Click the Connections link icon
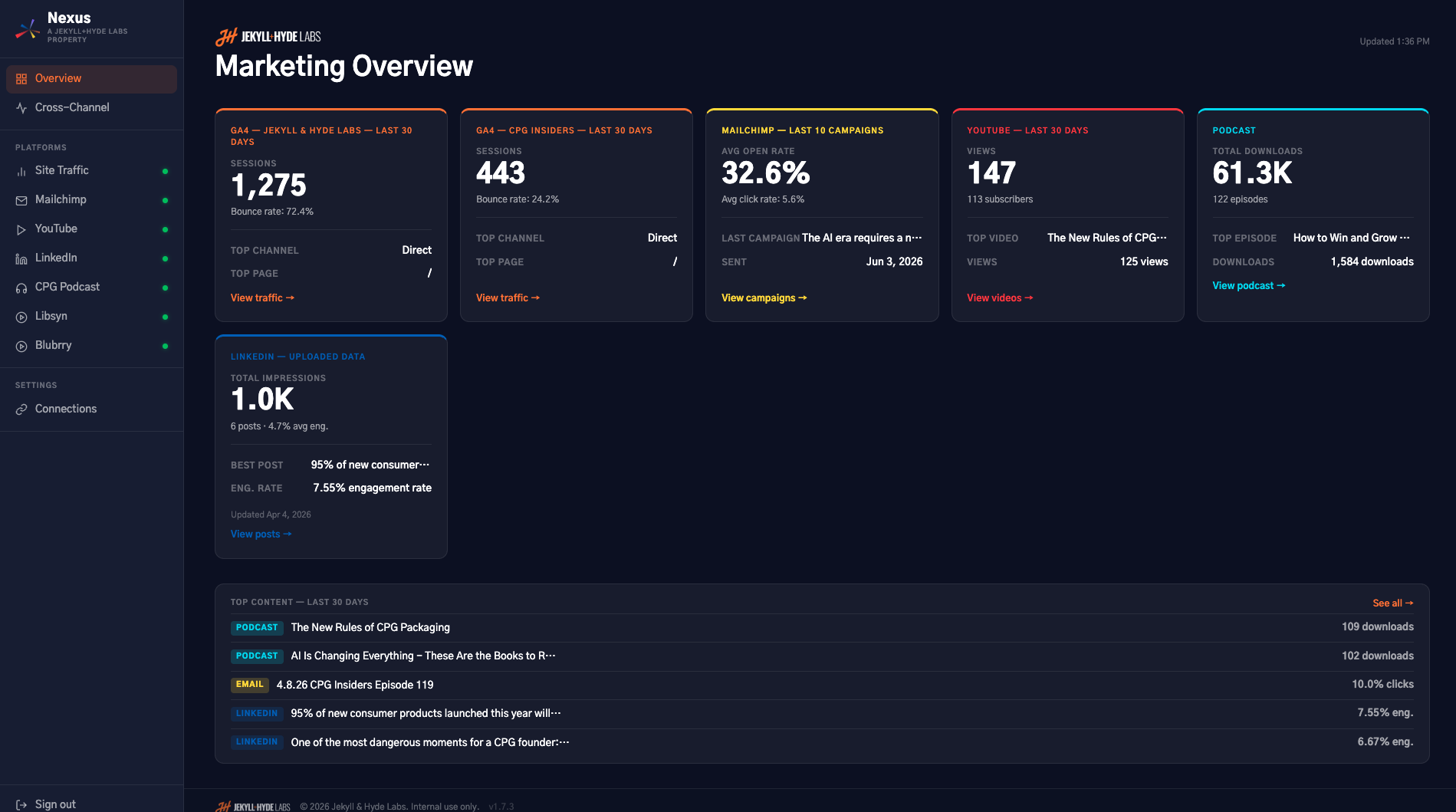The image size is (1456, 812). (21, 409)
